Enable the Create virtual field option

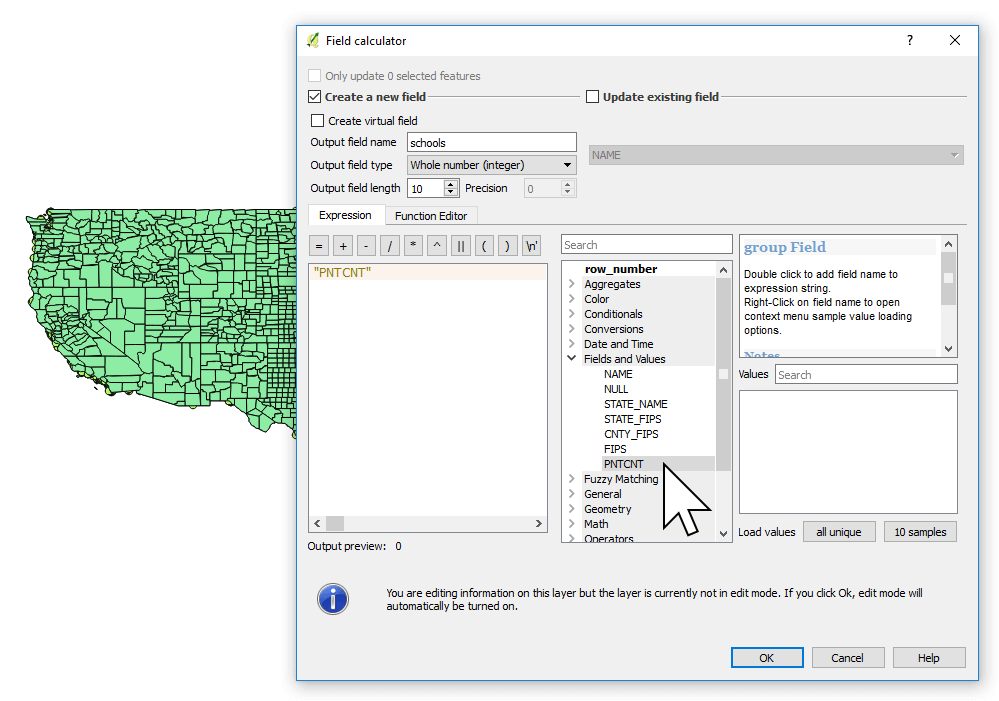[x=315, y=119]
